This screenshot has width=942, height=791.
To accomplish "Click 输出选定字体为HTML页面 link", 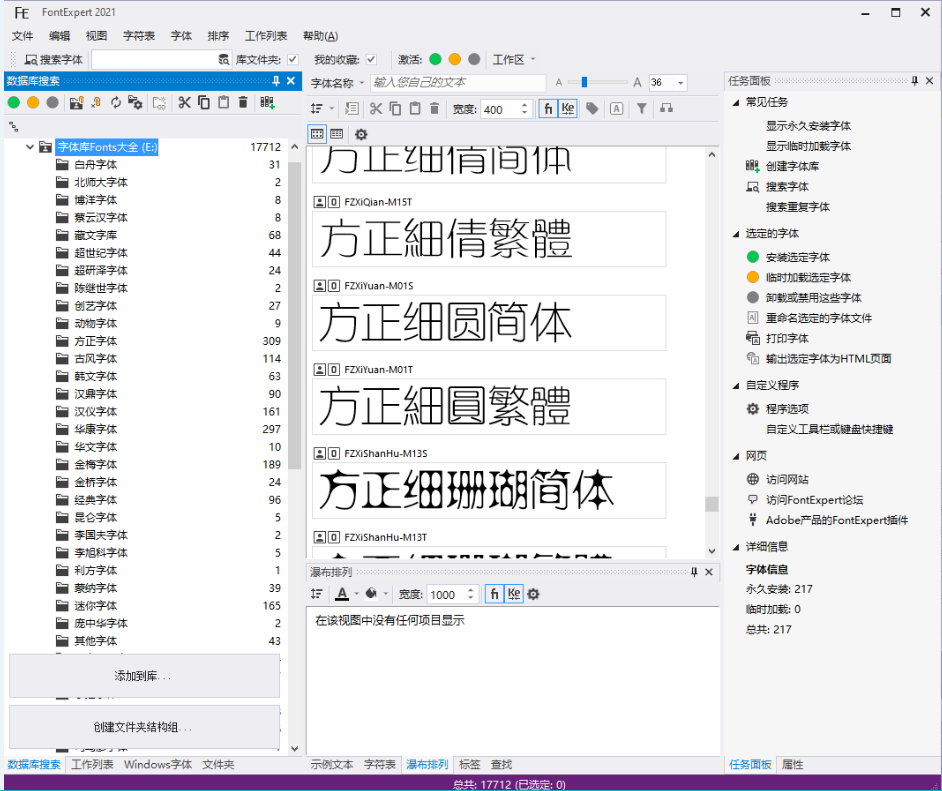I will (x=828, y=359).
